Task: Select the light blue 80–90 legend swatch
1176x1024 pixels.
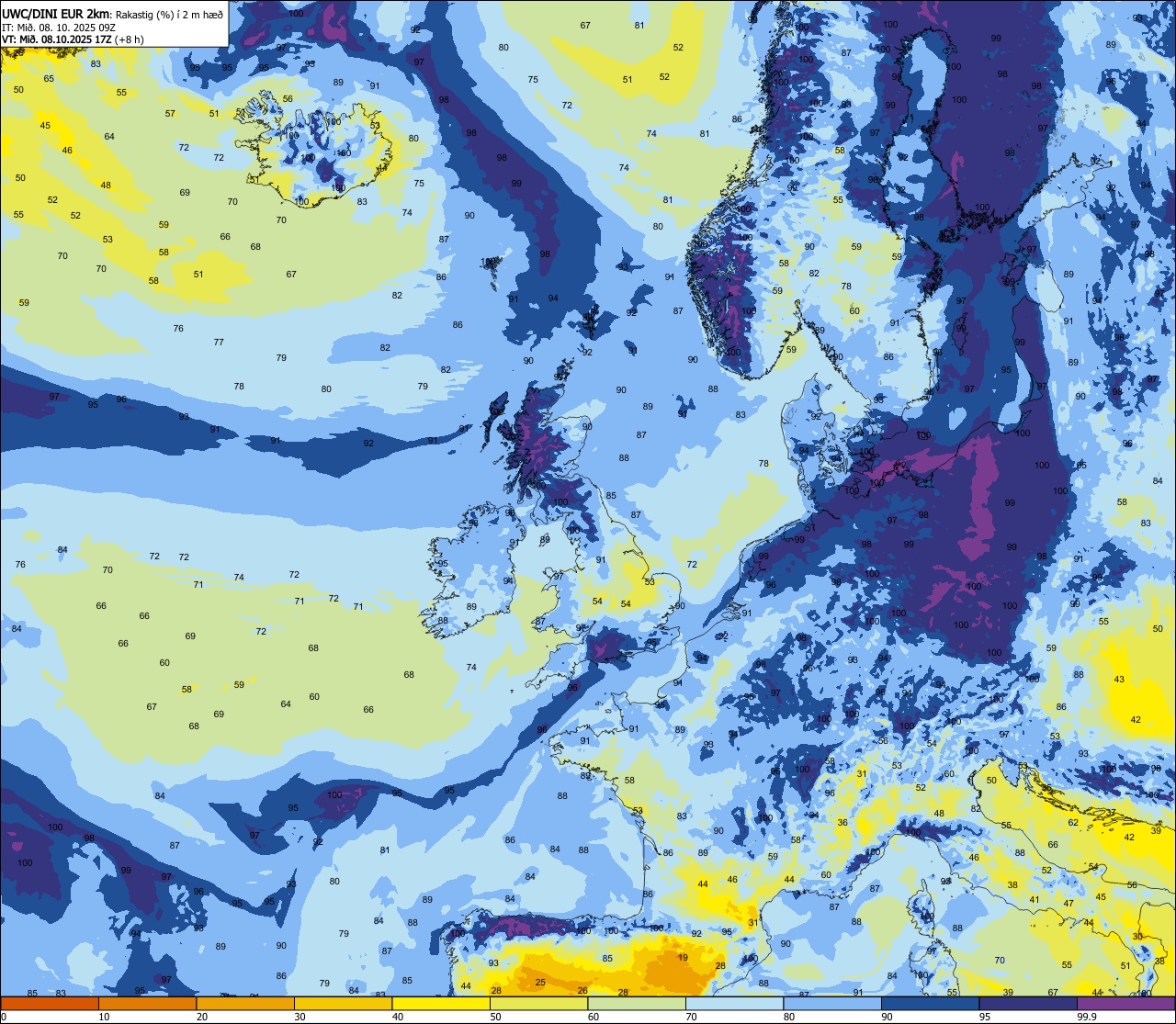Action: click(832, 1003)
